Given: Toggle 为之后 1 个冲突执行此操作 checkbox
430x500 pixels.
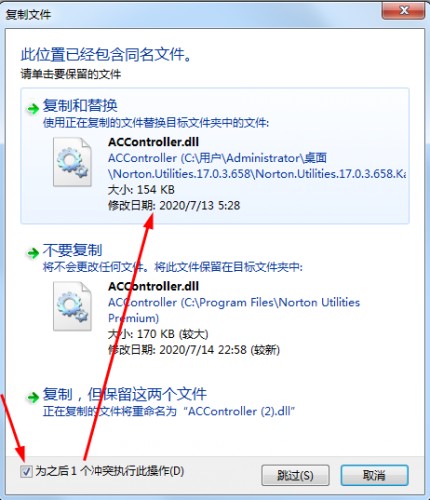Looking at the screenshot, I should pos(26,471).
